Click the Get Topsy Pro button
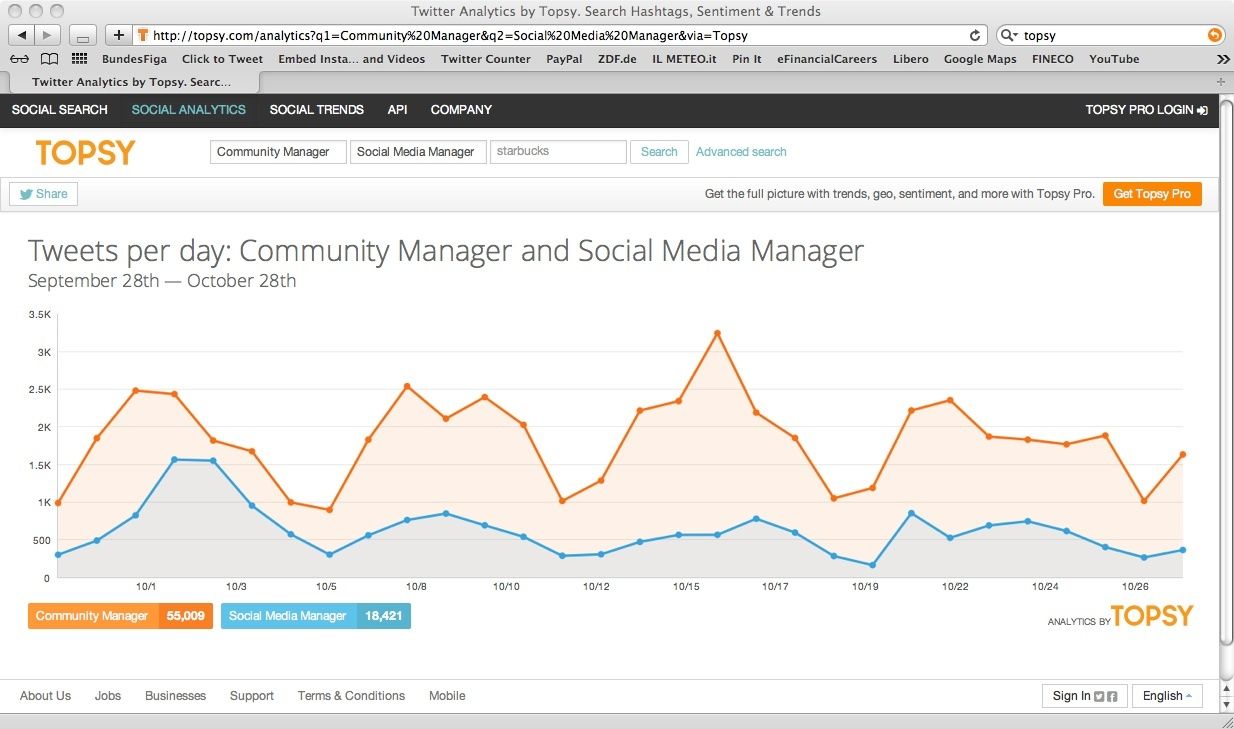Screen dimensions: 1234x729 1151,194
